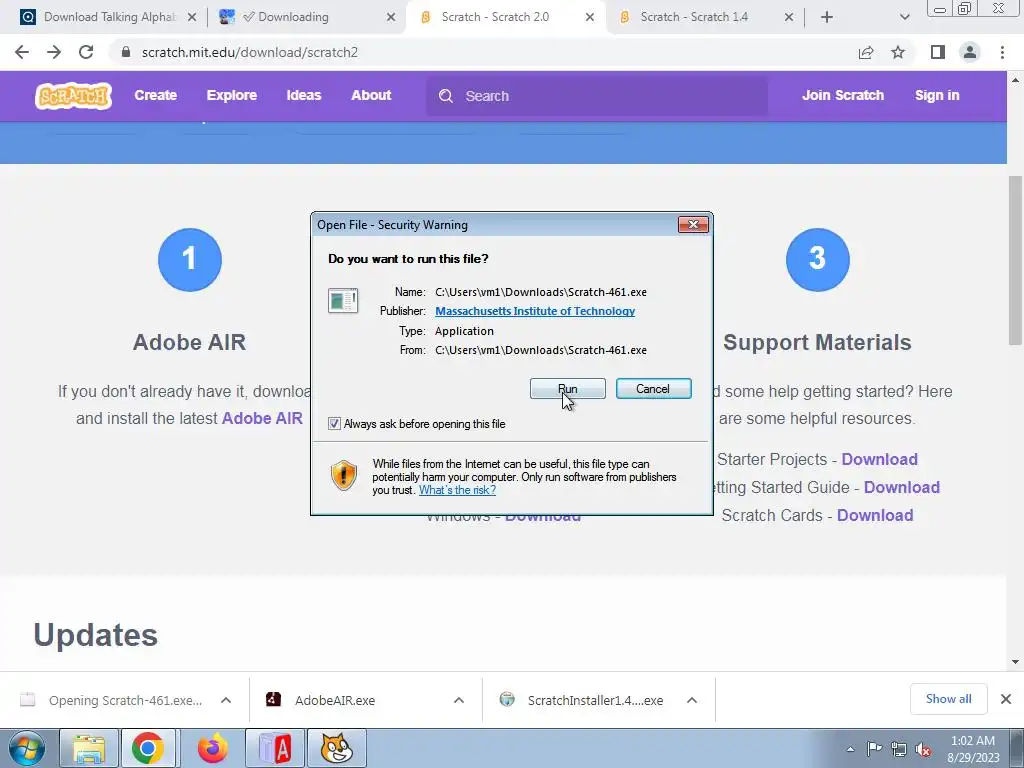This screenshot has height=768, width=1024.
Task: Switch to the Downloading tab
Action: 307,17
